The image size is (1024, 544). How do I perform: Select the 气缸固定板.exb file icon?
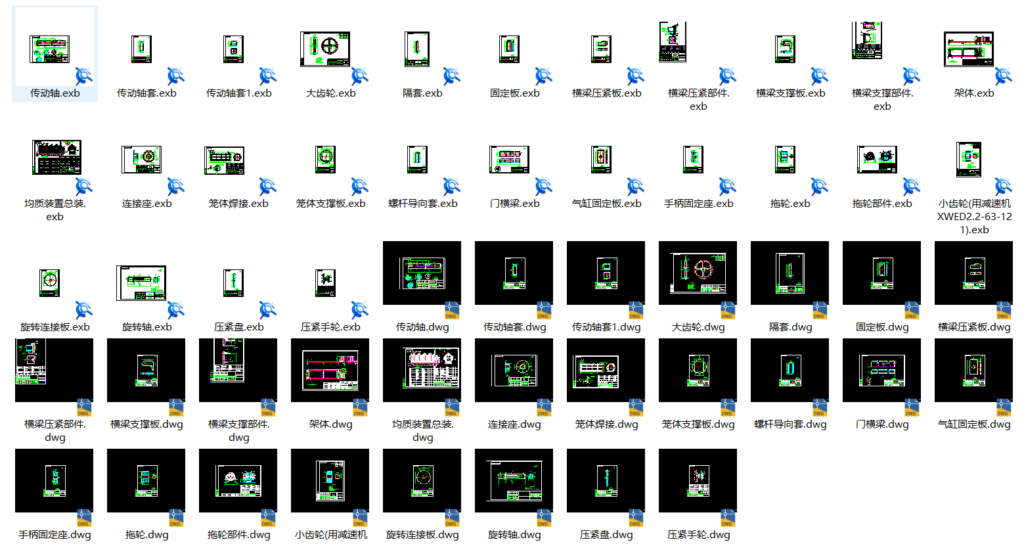(x=601, y=159)
